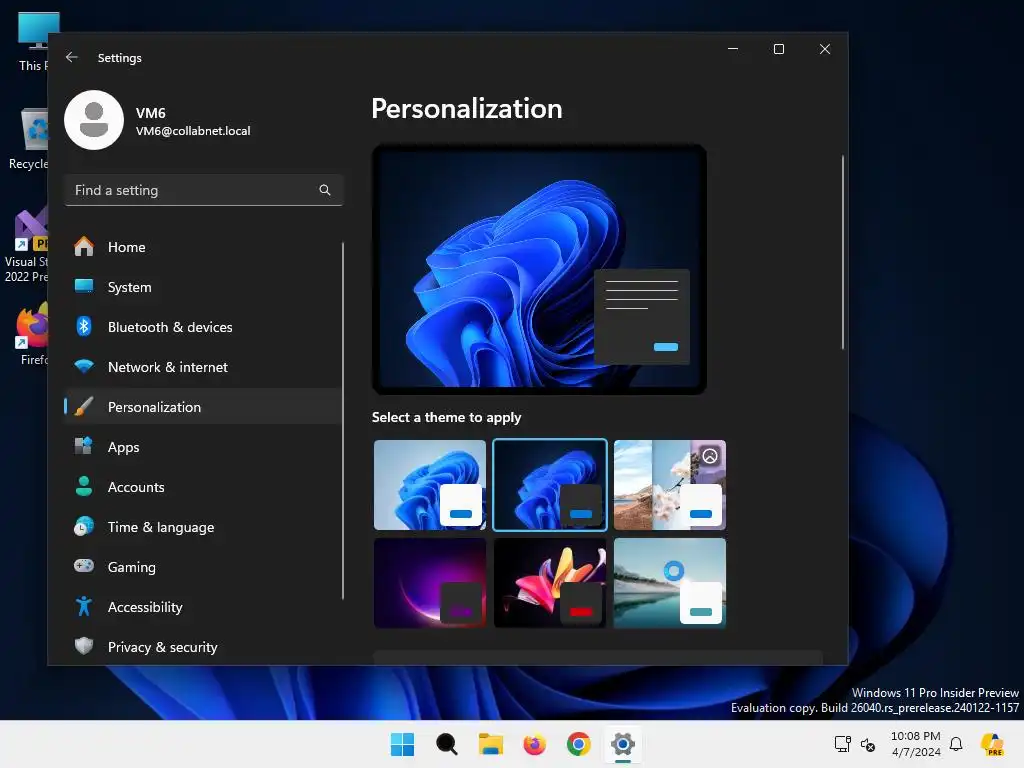Open Gaming settings

(x=203, y=566)
